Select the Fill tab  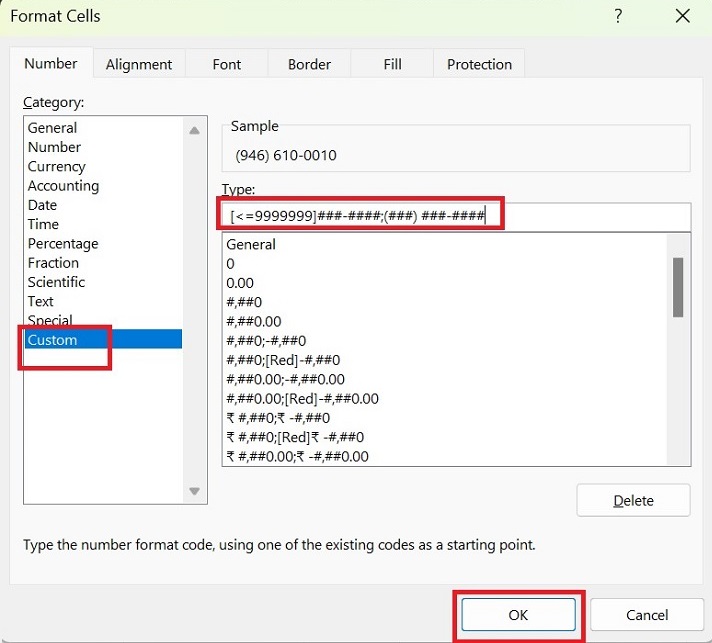click(x=393, y=64)
